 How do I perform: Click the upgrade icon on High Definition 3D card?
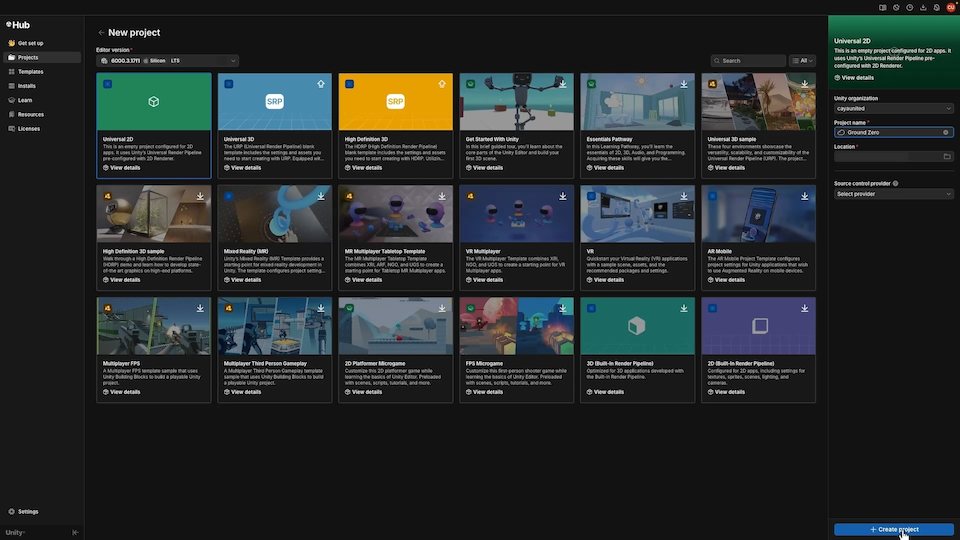pyautogui.click(x=442, y=84)
